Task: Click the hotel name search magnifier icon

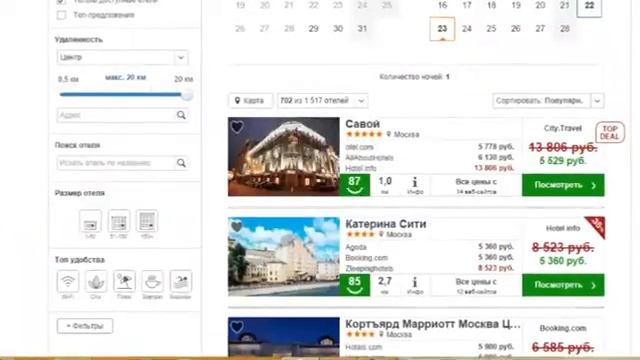Action: coord(181,163)
